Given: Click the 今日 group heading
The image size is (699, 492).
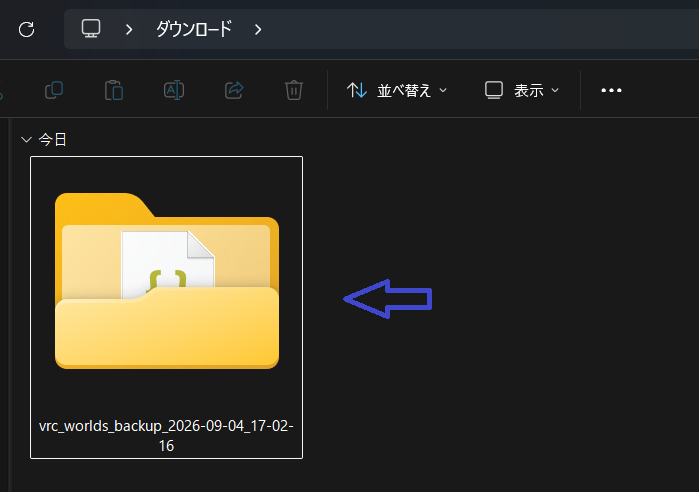Looking at the screenshot, I should pyautogui.click(x=53, y=140).
